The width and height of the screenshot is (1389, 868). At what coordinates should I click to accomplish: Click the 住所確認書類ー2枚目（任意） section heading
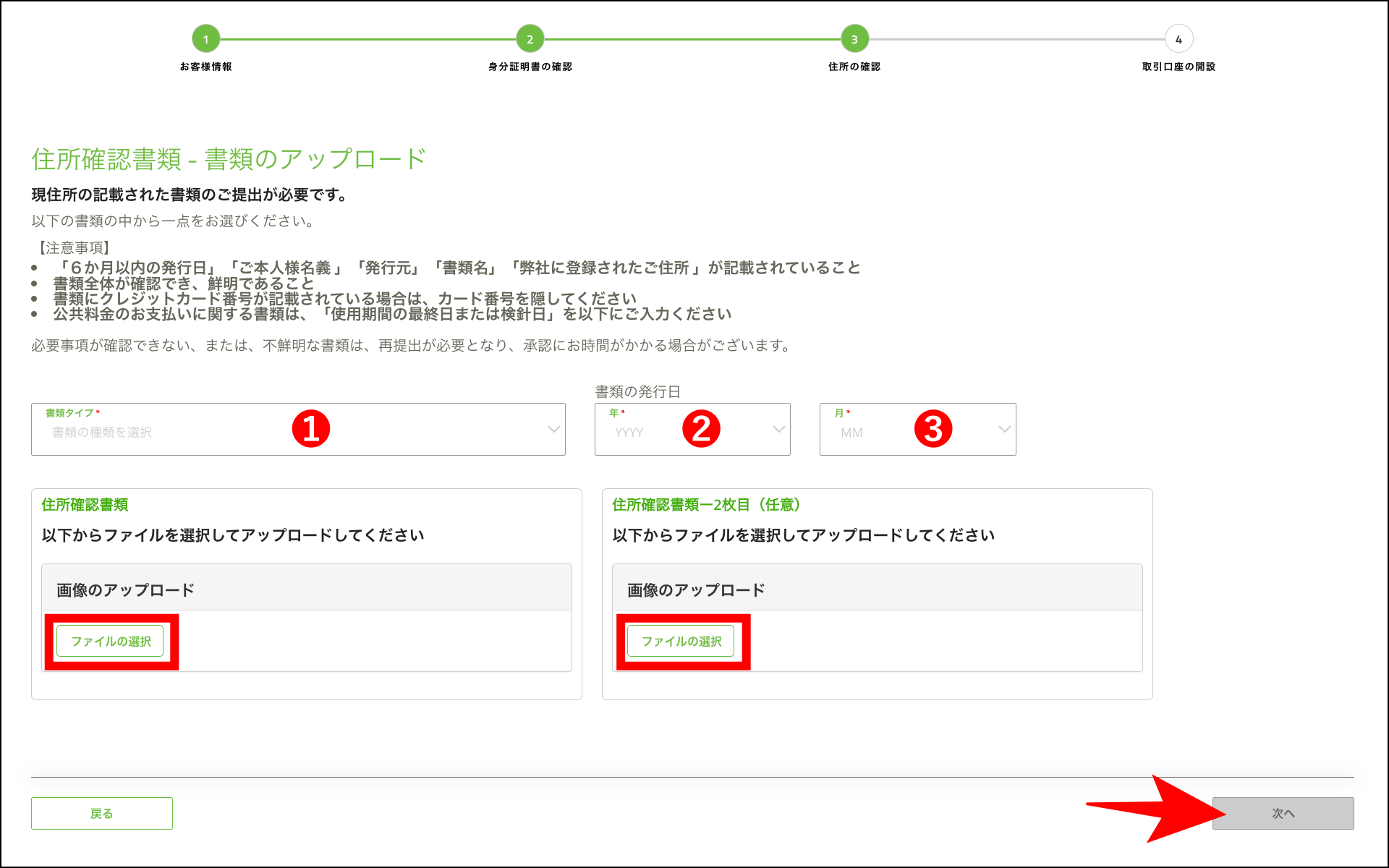click(707, 505)
